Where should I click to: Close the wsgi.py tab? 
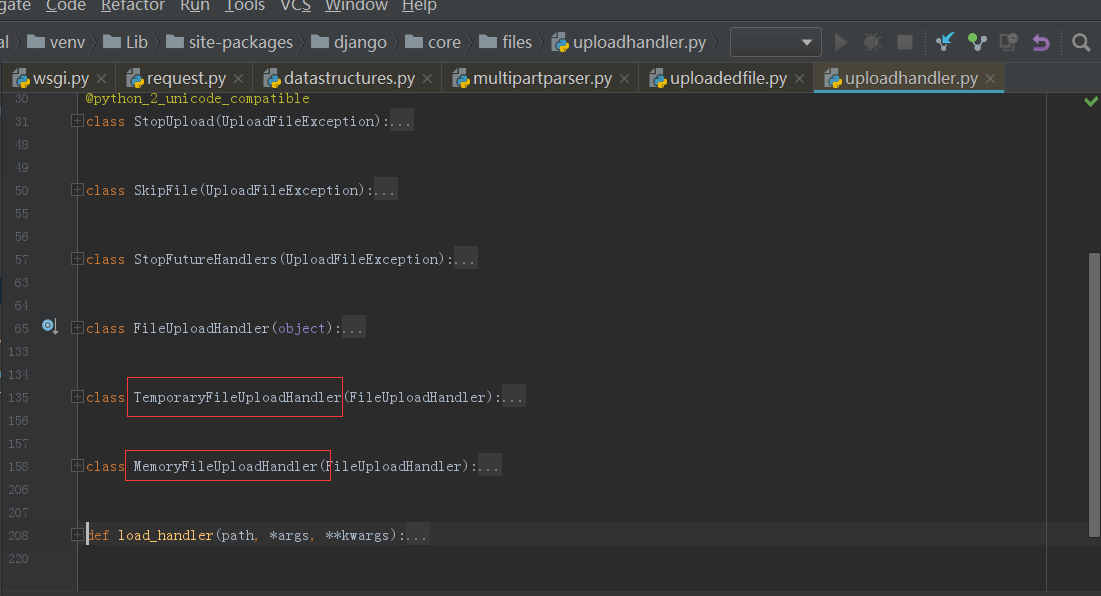coord(102,79)
